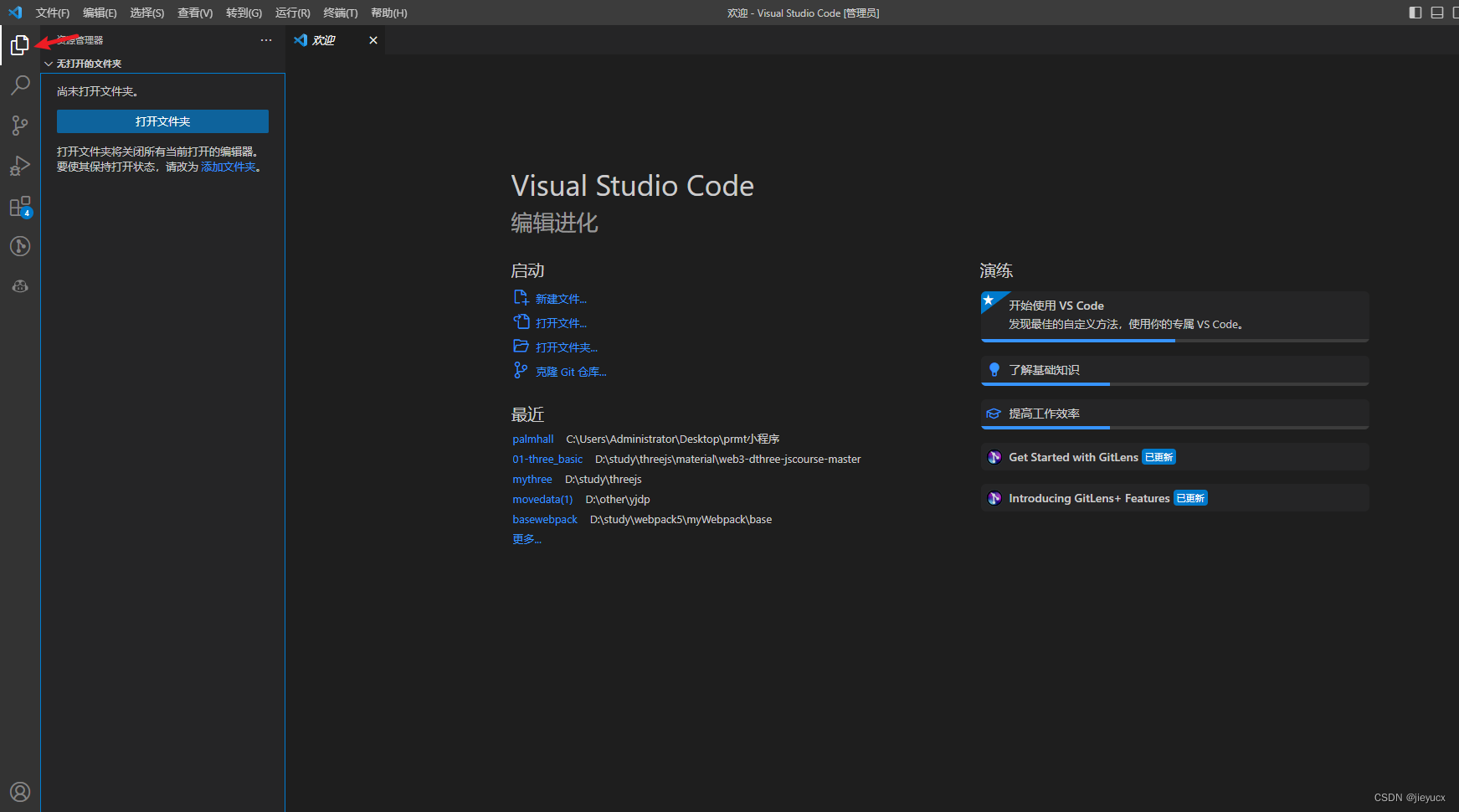Open recent project movedata(1)
This screenshot has width=1459, height=812.
click(542, 499)
